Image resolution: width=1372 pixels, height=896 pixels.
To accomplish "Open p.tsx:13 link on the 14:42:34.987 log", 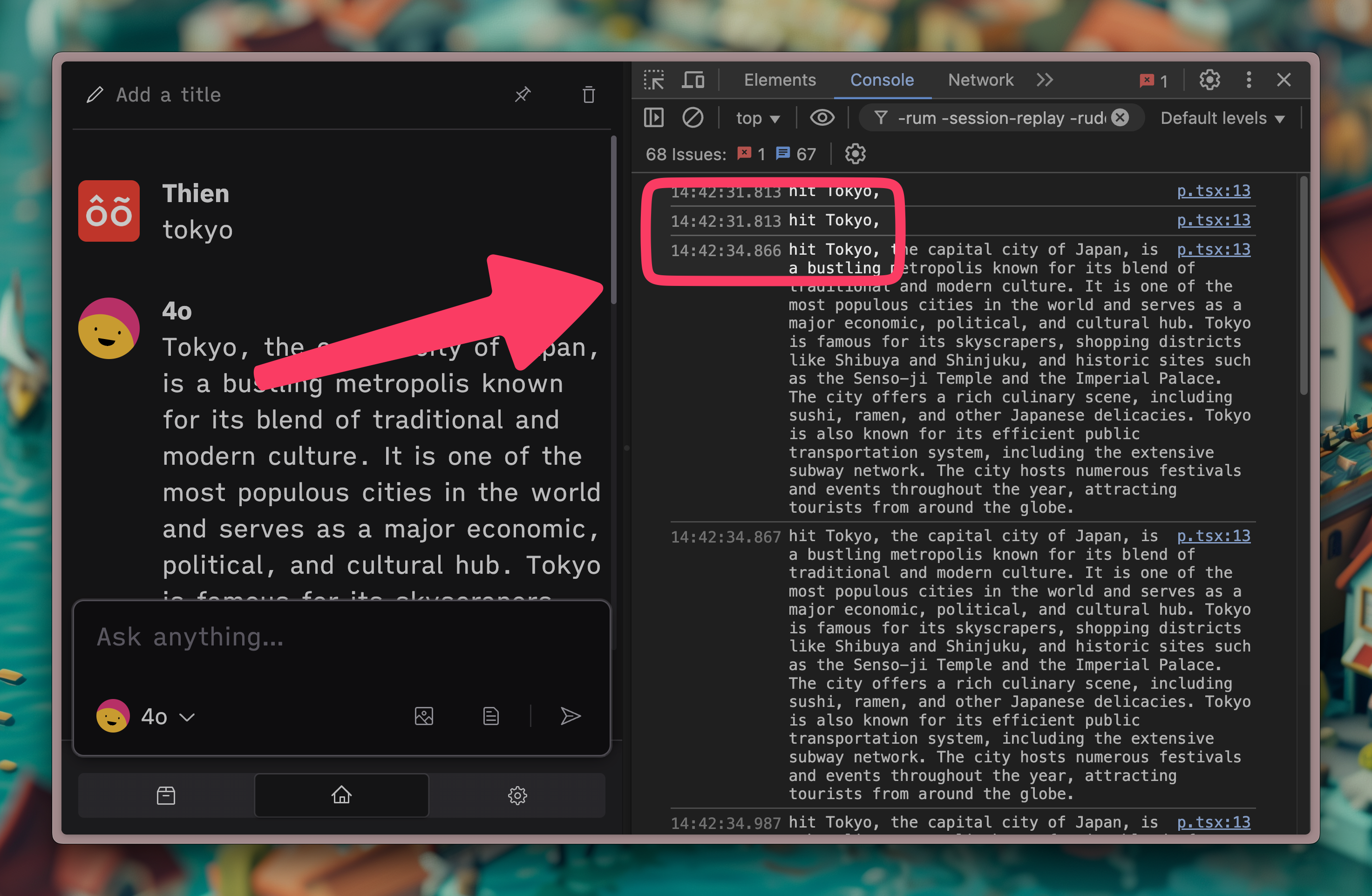I will pos(1214,822).
